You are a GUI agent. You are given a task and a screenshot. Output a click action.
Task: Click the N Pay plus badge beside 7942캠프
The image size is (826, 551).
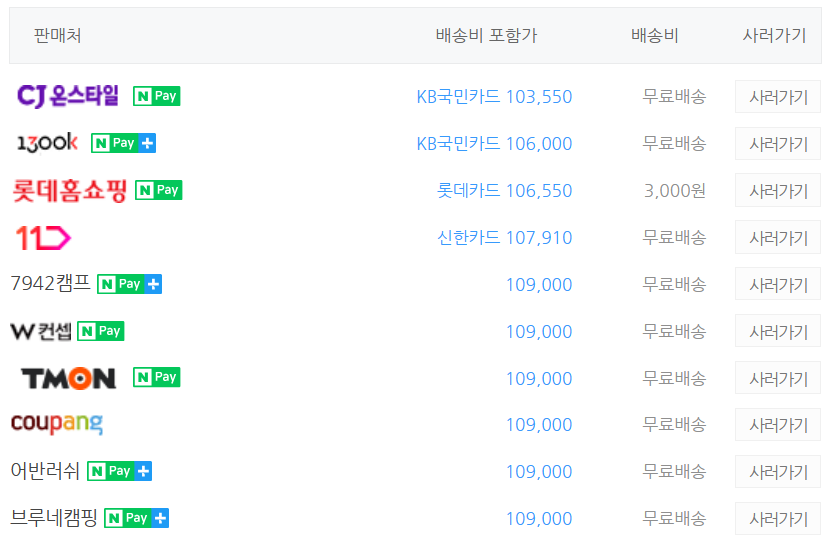click(130, 284)
